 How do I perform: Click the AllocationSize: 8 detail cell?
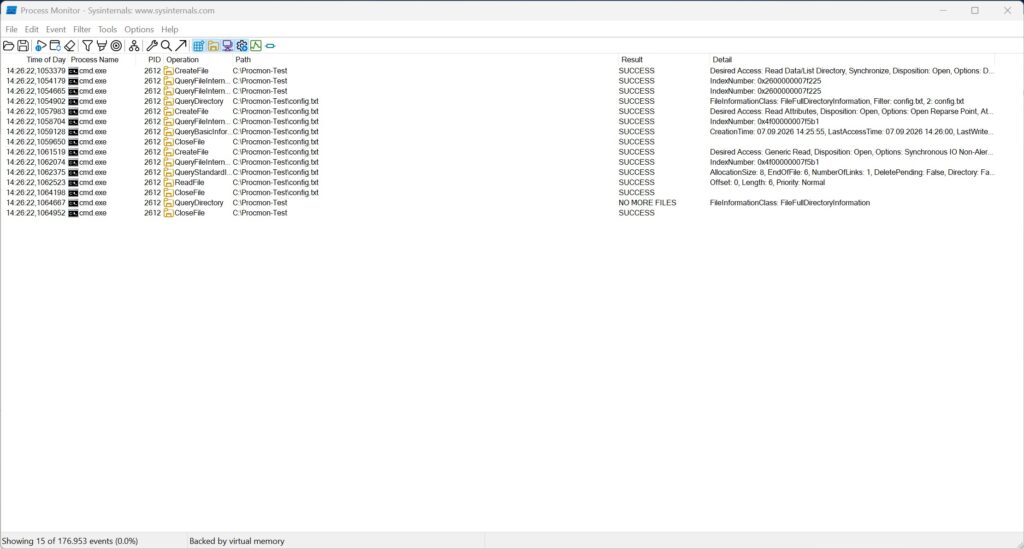(x=852, y=172)
